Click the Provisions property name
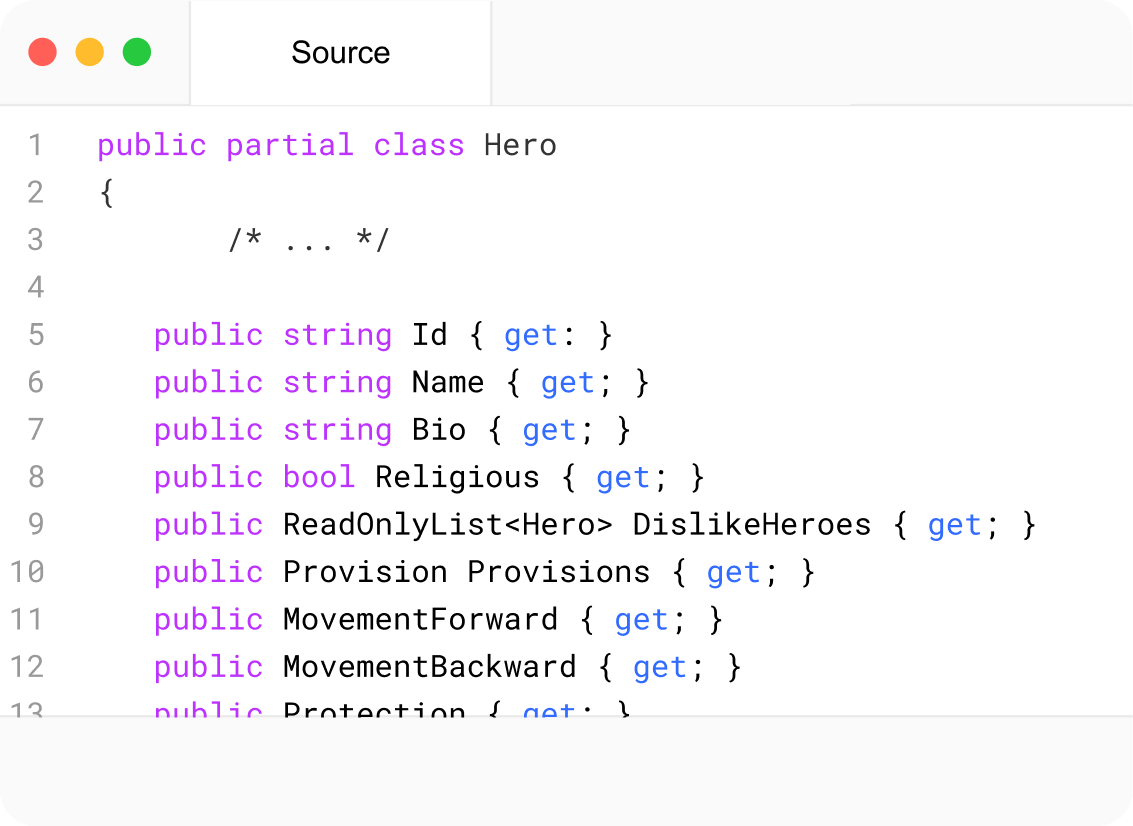Image resolution: width=1133 pixels, height=826 pixels. pos(559,572)
